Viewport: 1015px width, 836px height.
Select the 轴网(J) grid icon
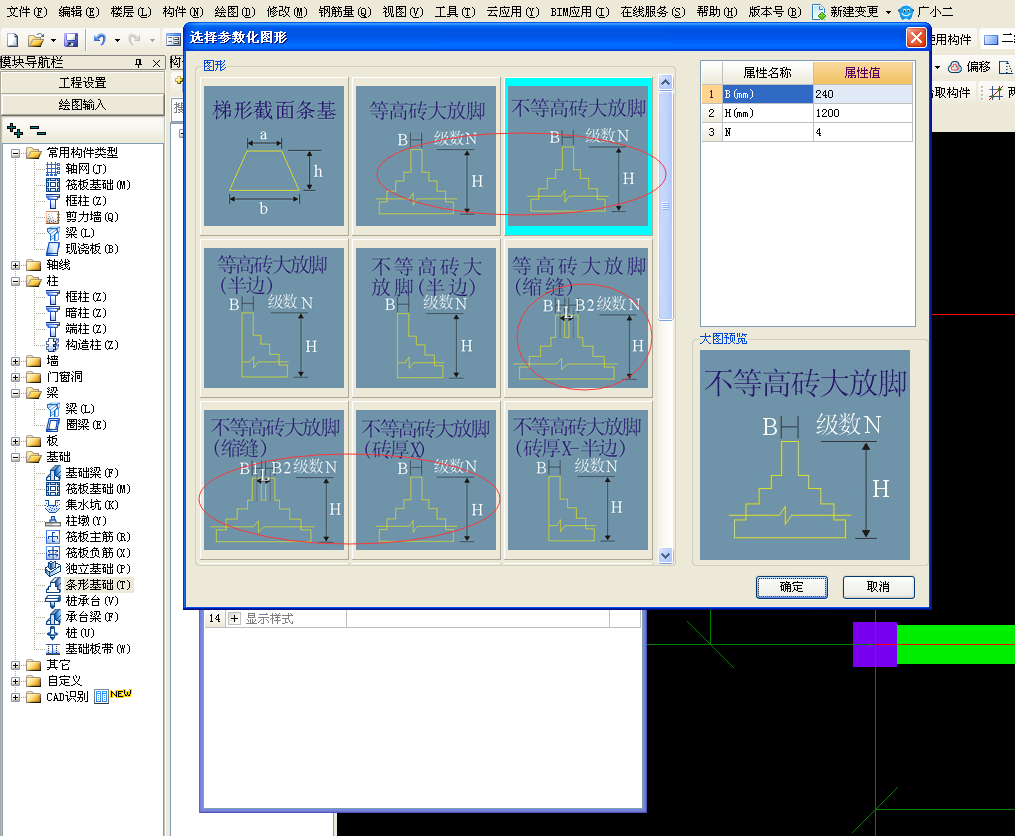tap(53, 169)
